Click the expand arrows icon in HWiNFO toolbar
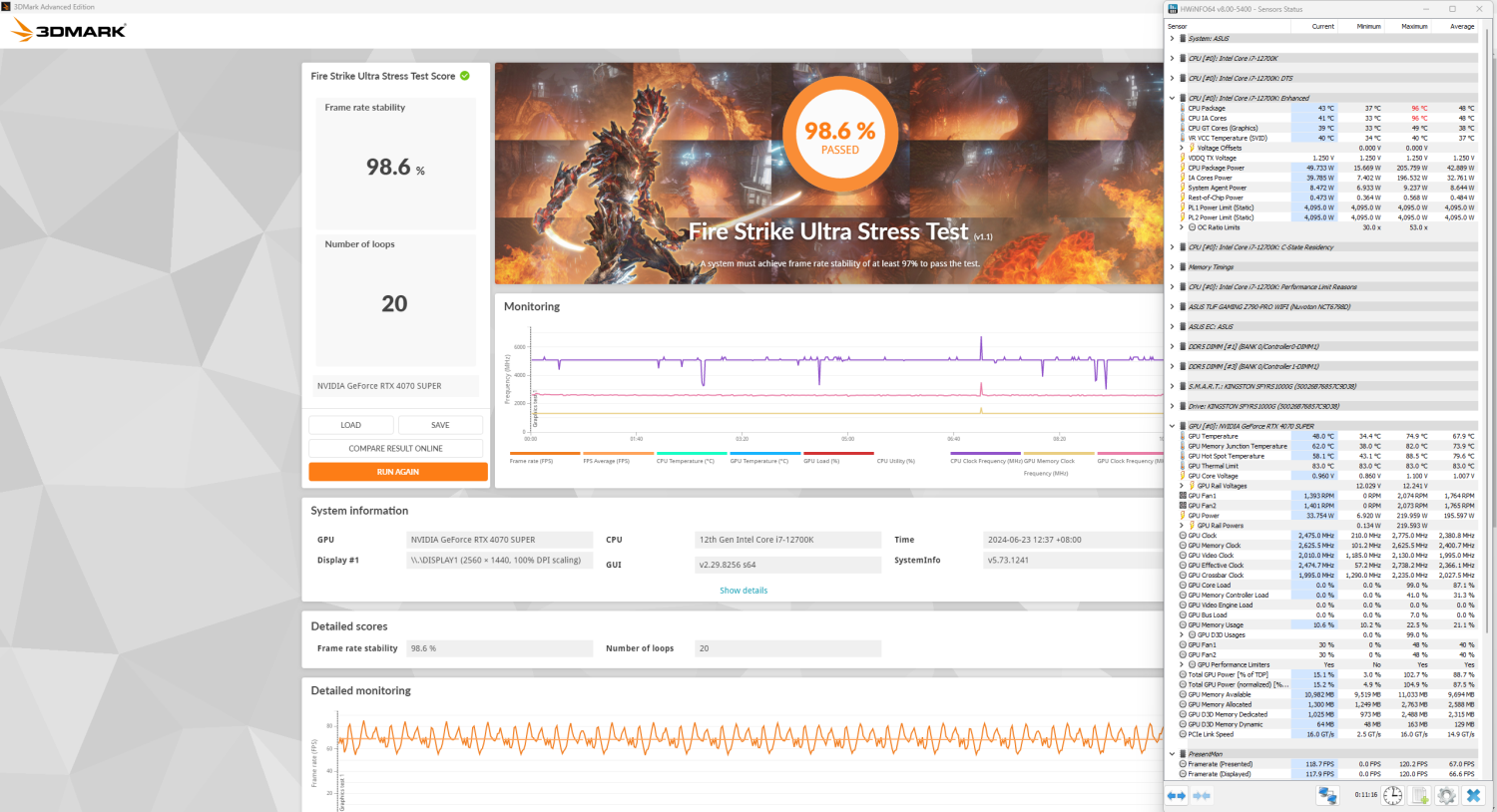 (x=1177, y=795)
